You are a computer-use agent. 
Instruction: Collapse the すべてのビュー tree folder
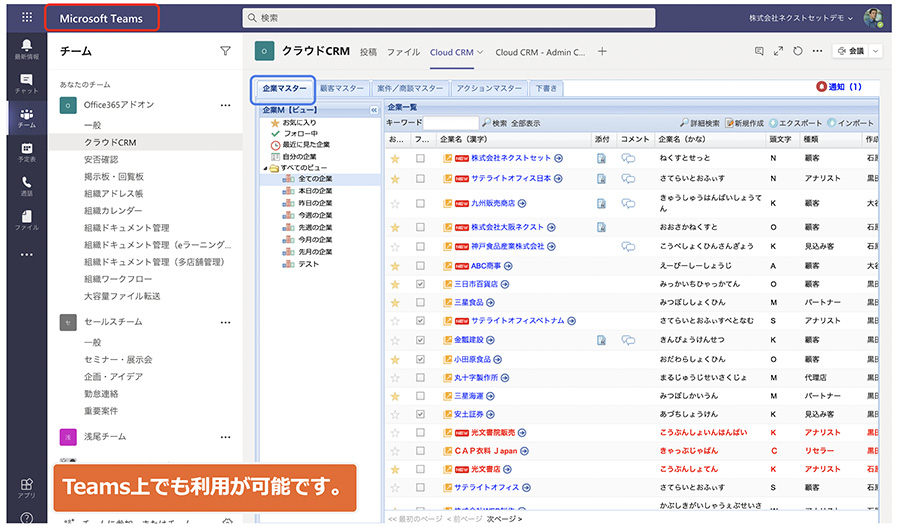pyautogui.click(x=266, y=168)
